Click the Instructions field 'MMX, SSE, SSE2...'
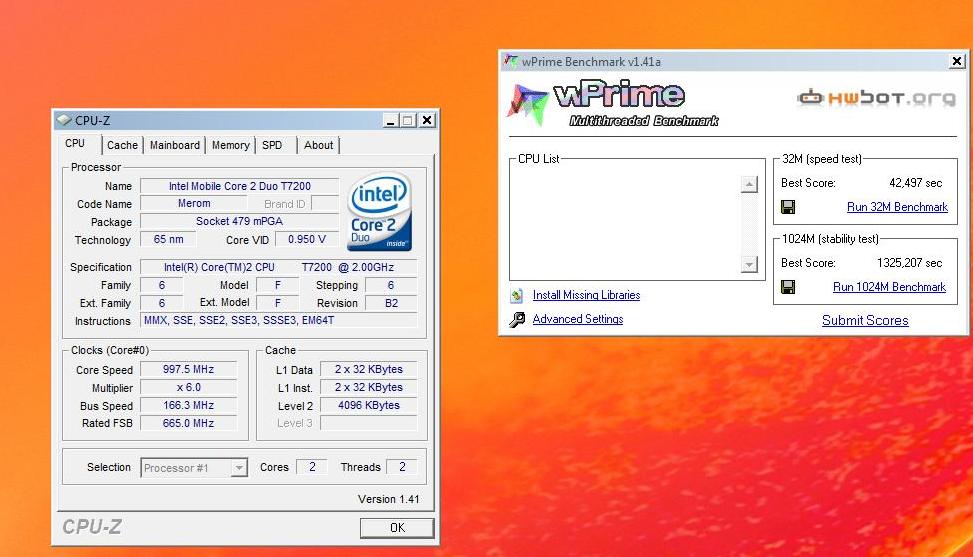Screen dimensions: 973x557 279,321
